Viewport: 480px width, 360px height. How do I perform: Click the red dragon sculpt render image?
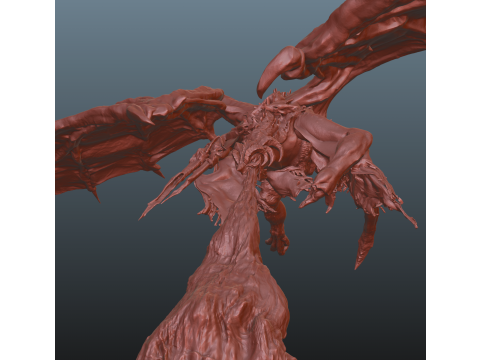(x=240, y=180)
